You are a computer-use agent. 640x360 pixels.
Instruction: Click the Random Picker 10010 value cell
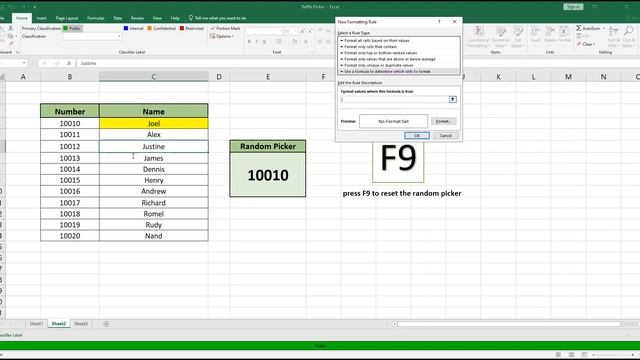(x=268, y=175)
